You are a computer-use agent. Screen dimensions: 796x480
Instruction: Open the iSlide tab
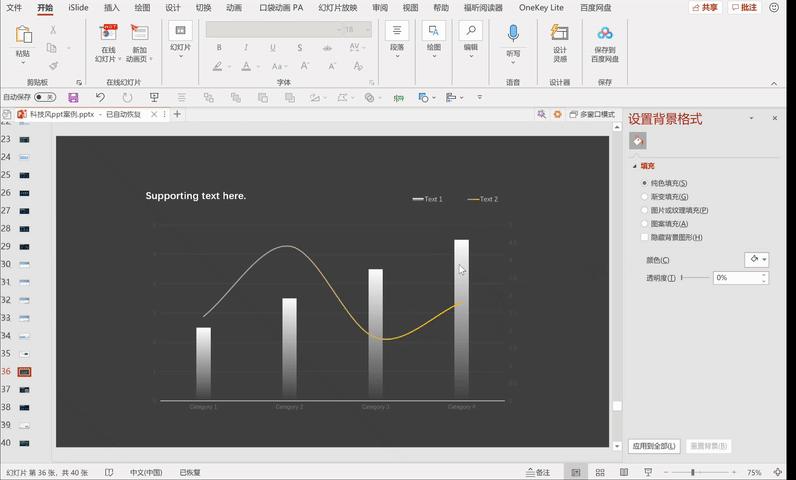[x=78, y=8]
